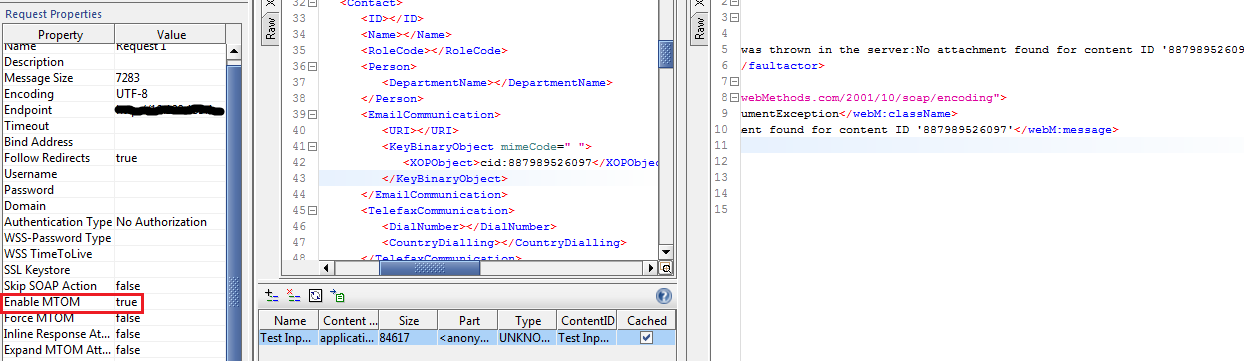Sort attachments by Content type column
Viewport: 1244px width, 361px height.
(x=349, y=320)
